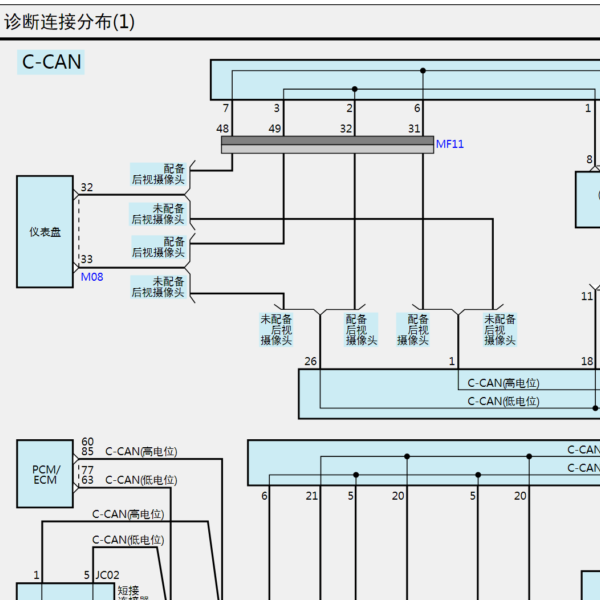Screen dimensions: 600x600
Task: Click C-CAN(低电位) label next to pin 63
Action: [x=141, y=480]
